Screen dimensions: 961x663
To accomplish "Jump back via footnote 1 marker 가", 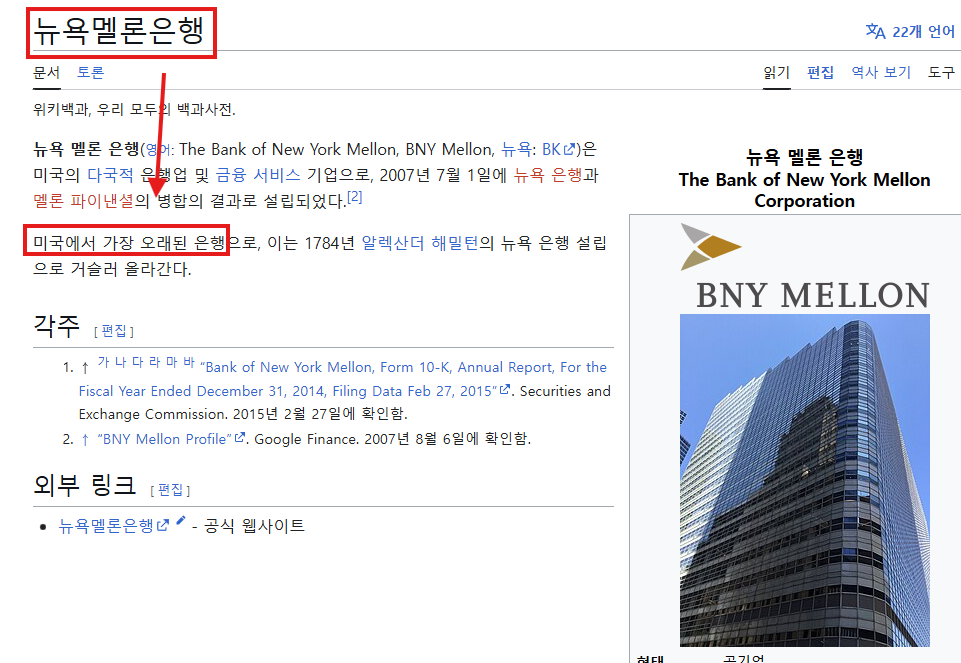I will [x=104, y=362].
